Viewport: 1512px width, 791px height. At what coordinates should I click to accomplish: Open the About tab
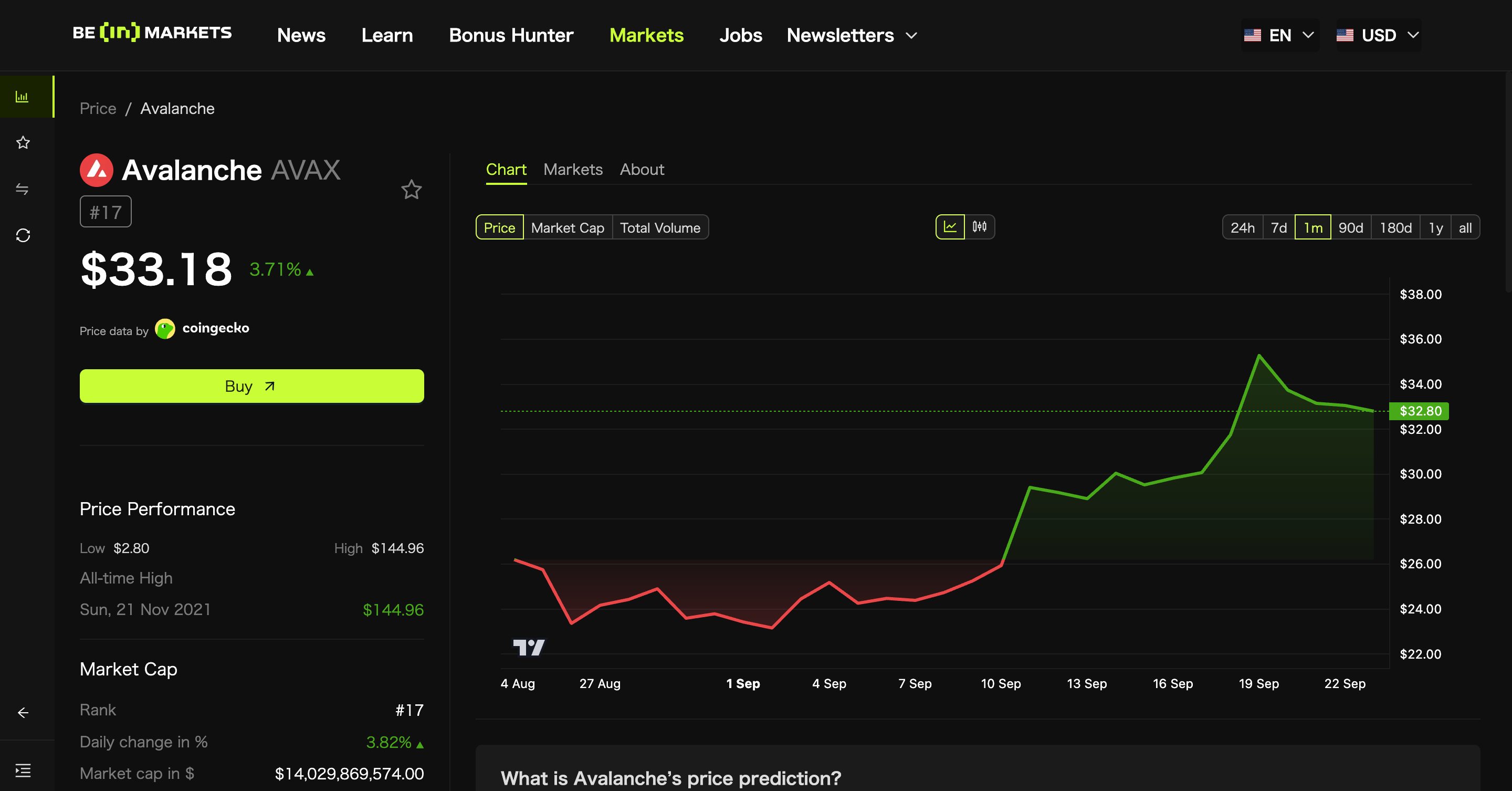[x=642, y=170]
